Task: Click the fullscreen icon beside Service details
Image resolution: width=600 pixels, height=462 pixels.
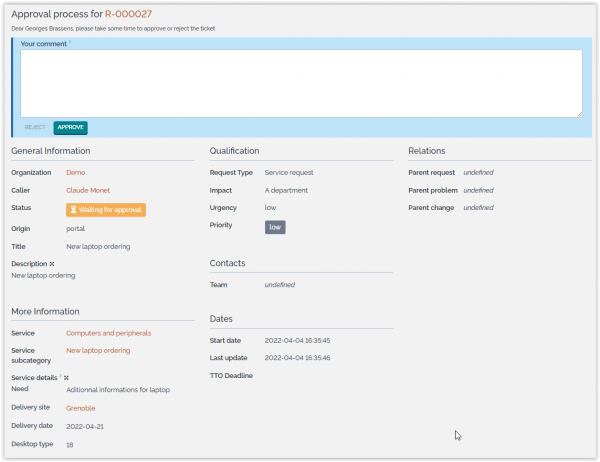Action: pyautogui.click(x=66, y=377)
